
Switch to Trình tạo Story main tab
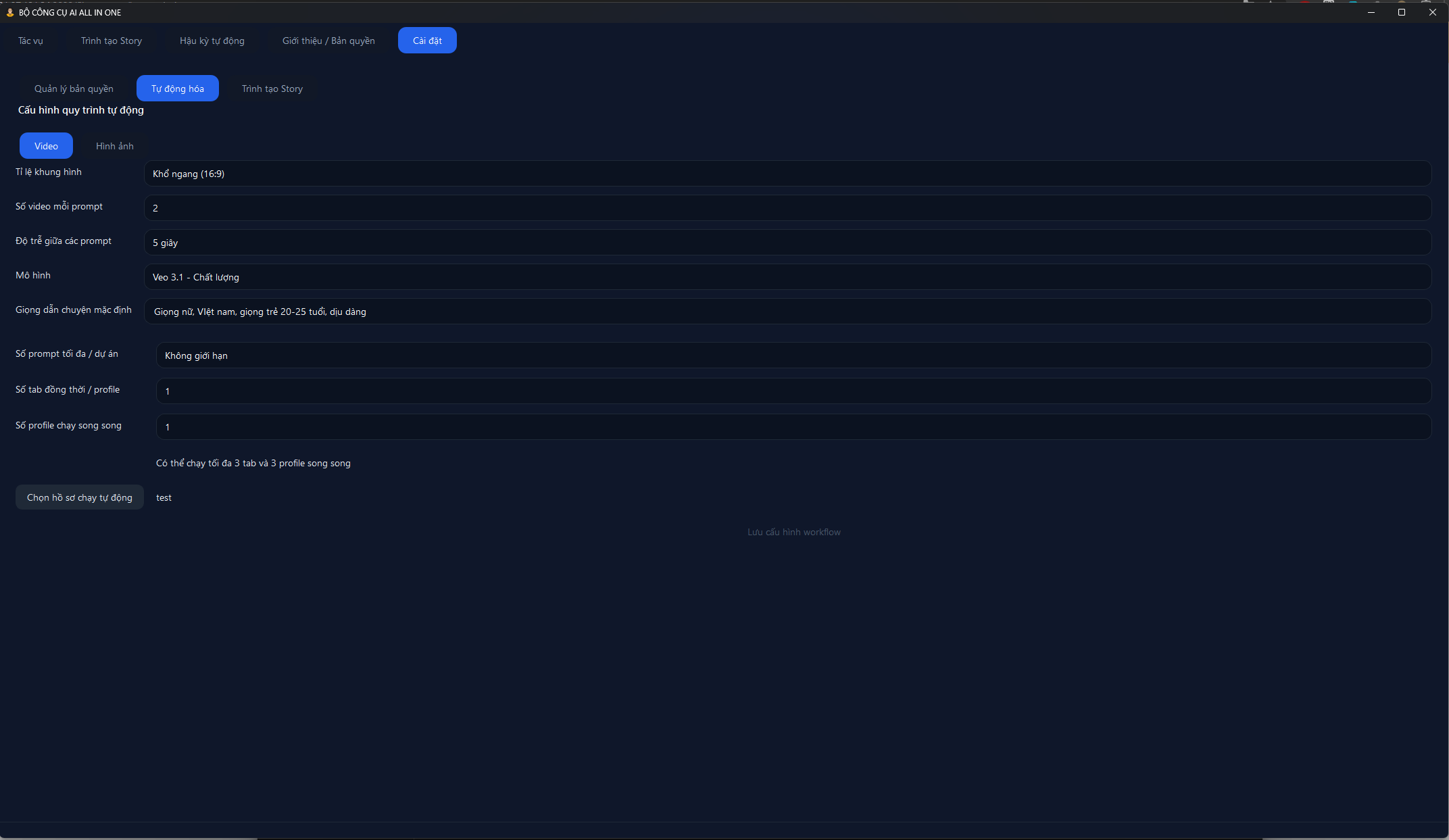click(112, 41)
